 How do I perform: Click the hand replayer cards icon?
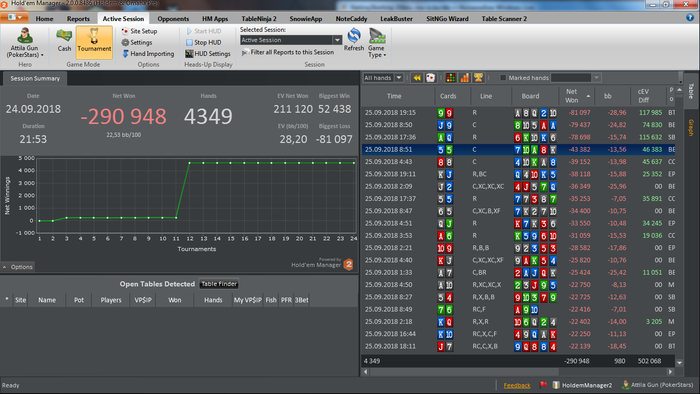coord(430,78)
